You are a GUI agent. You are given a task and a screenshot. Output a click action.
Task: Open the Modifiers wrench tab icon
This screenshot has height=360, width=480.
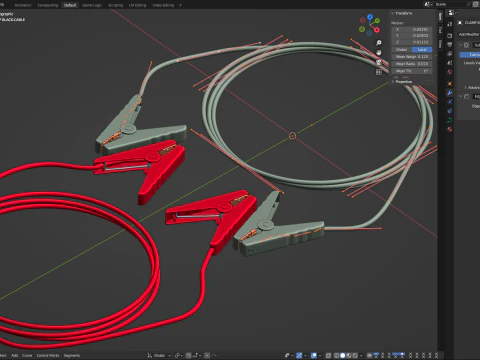click(x=450, y=93)
